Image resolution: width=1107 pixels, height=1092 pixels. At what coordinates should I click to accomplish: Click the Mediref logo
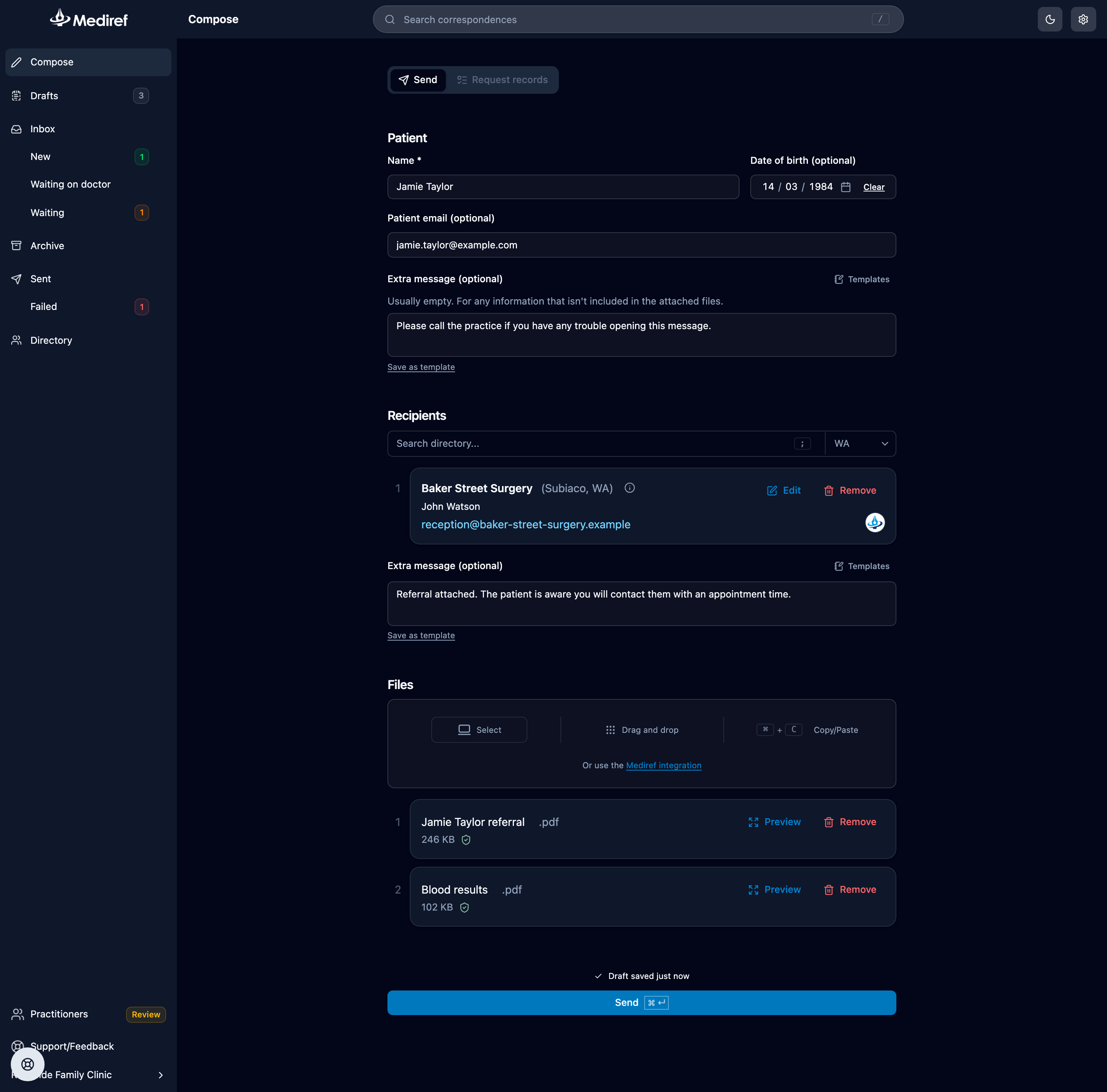(88, 19)
